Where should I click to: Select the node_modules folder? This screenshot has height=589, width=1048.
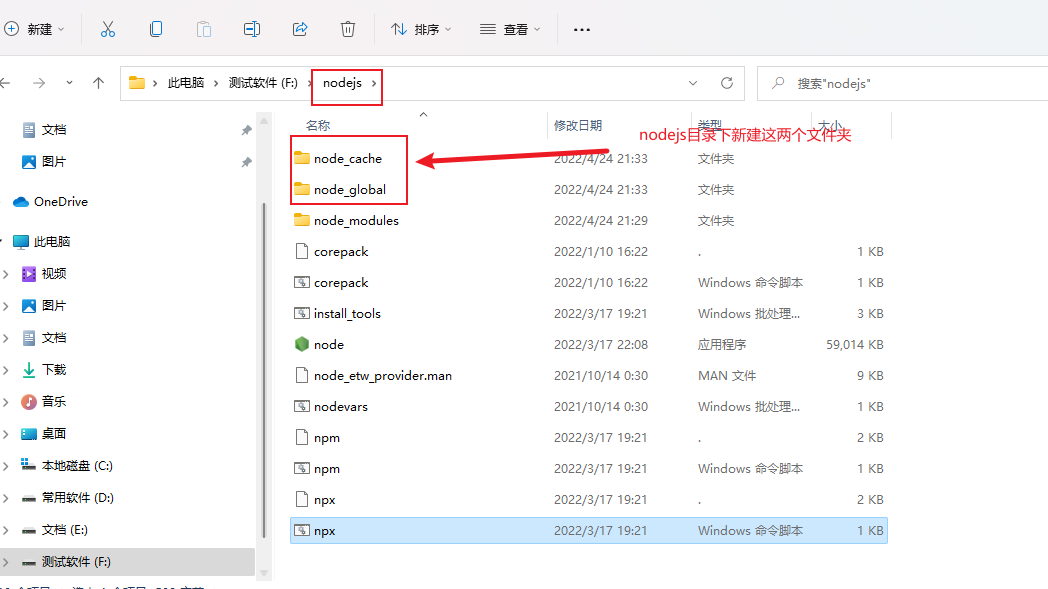pyautogui.click(x=356, y=221)
